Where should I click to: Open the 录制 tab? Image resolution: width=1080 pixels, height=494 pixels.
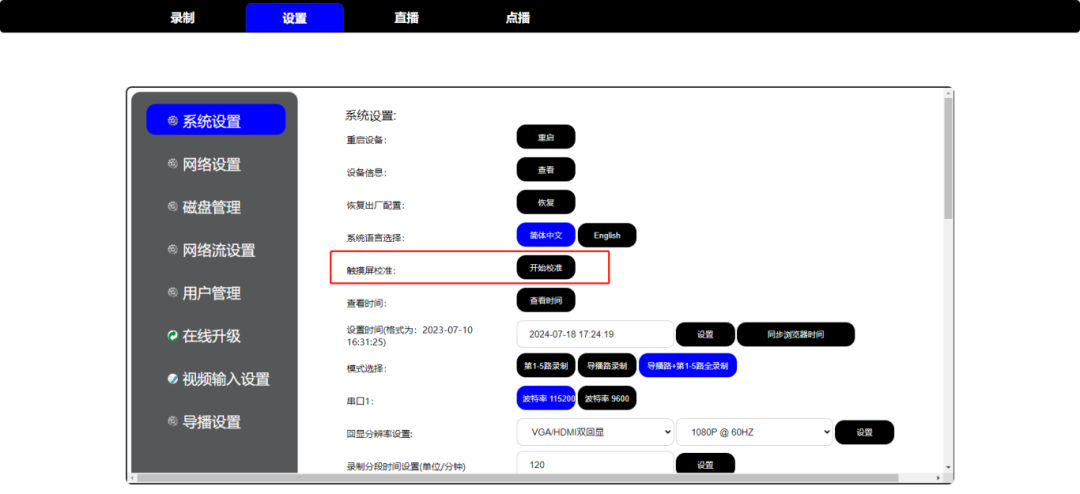click(x=183, y=18)
